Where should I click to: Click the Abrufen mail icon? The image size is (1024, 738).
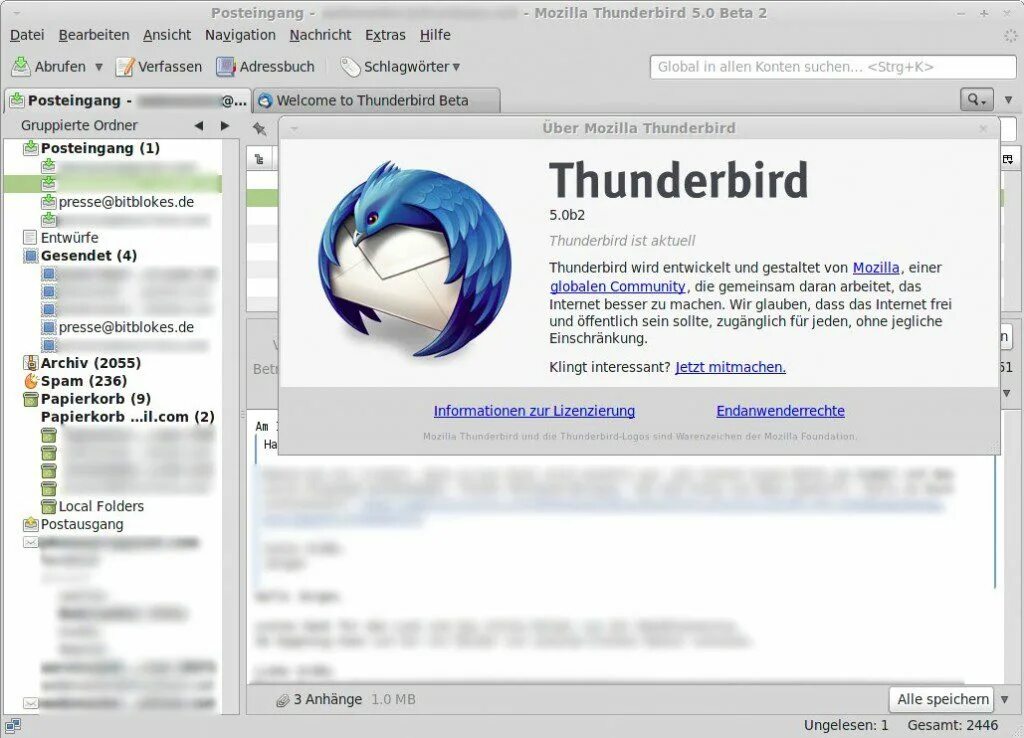pyautogui.click(x=21, y=67)
